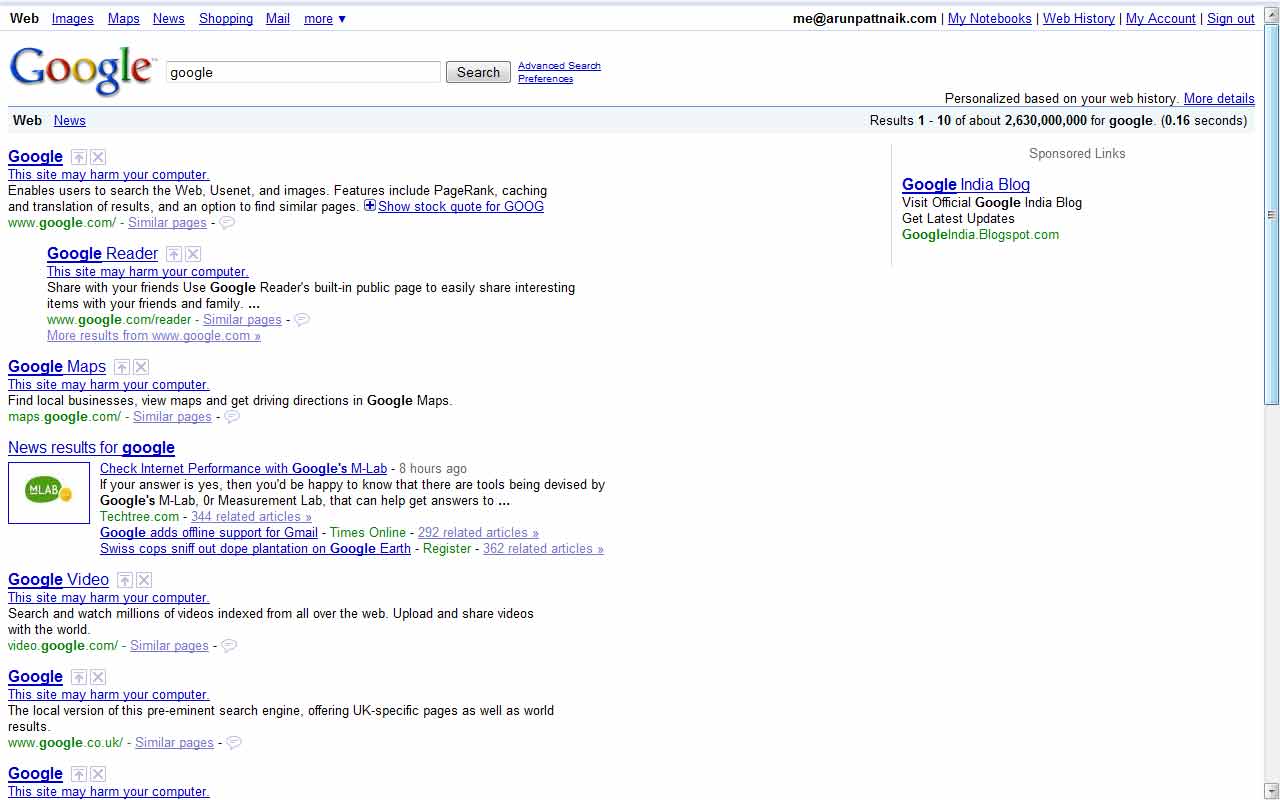Viewport: 1280px width, 800px height.
Task: Promote the Google Maps result
Action: (x=122, y=367)
